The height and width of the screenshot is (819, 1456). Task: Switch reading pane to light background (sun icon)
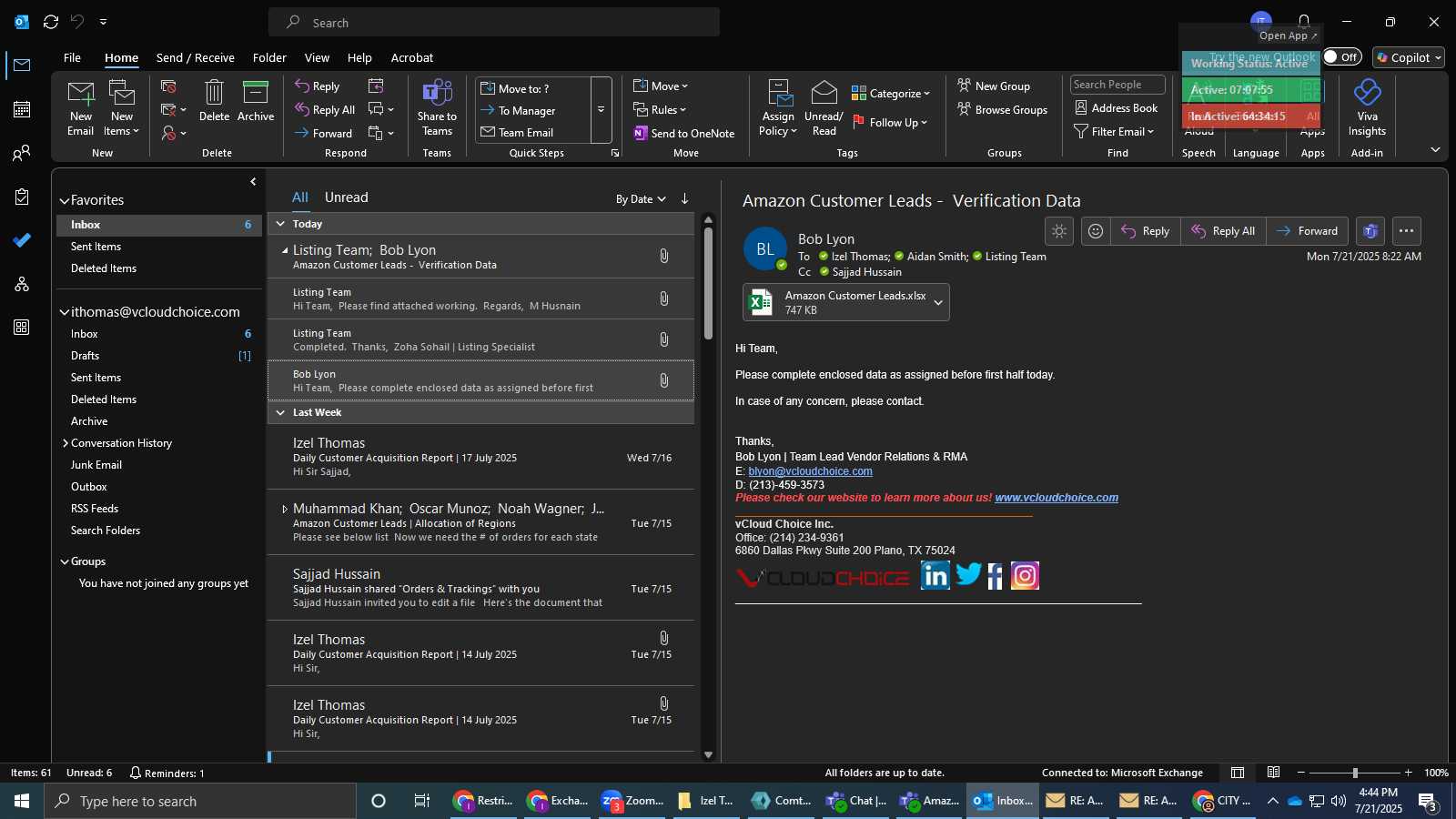1059,231
